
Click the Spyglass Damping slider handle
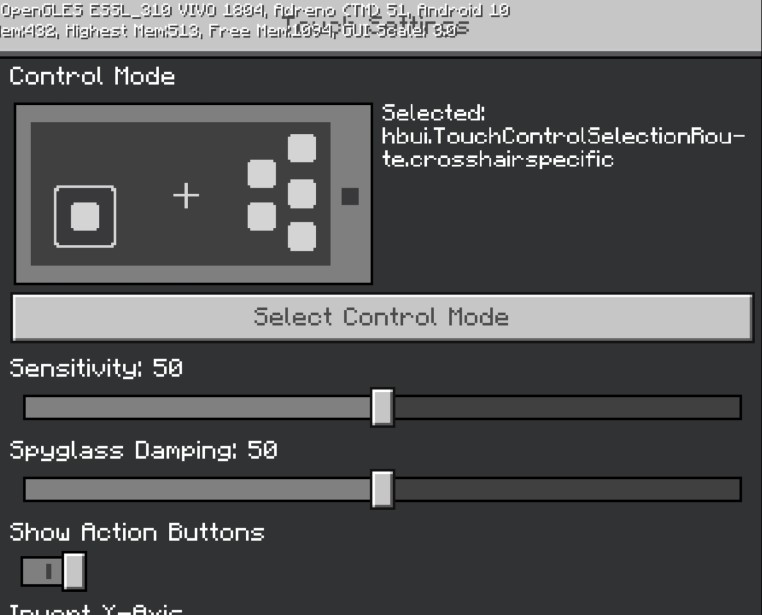(382, 489)
